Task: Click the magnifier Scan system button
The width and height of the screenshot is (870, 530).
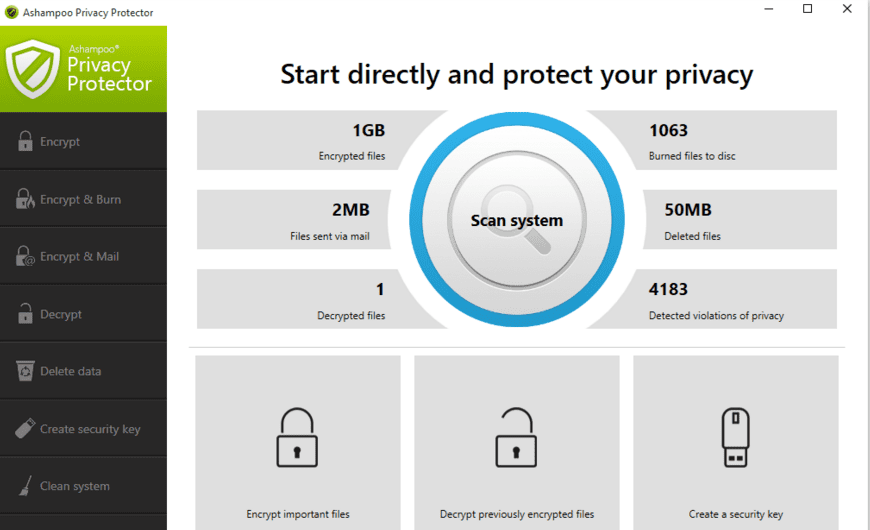Action: pos(517,220)
